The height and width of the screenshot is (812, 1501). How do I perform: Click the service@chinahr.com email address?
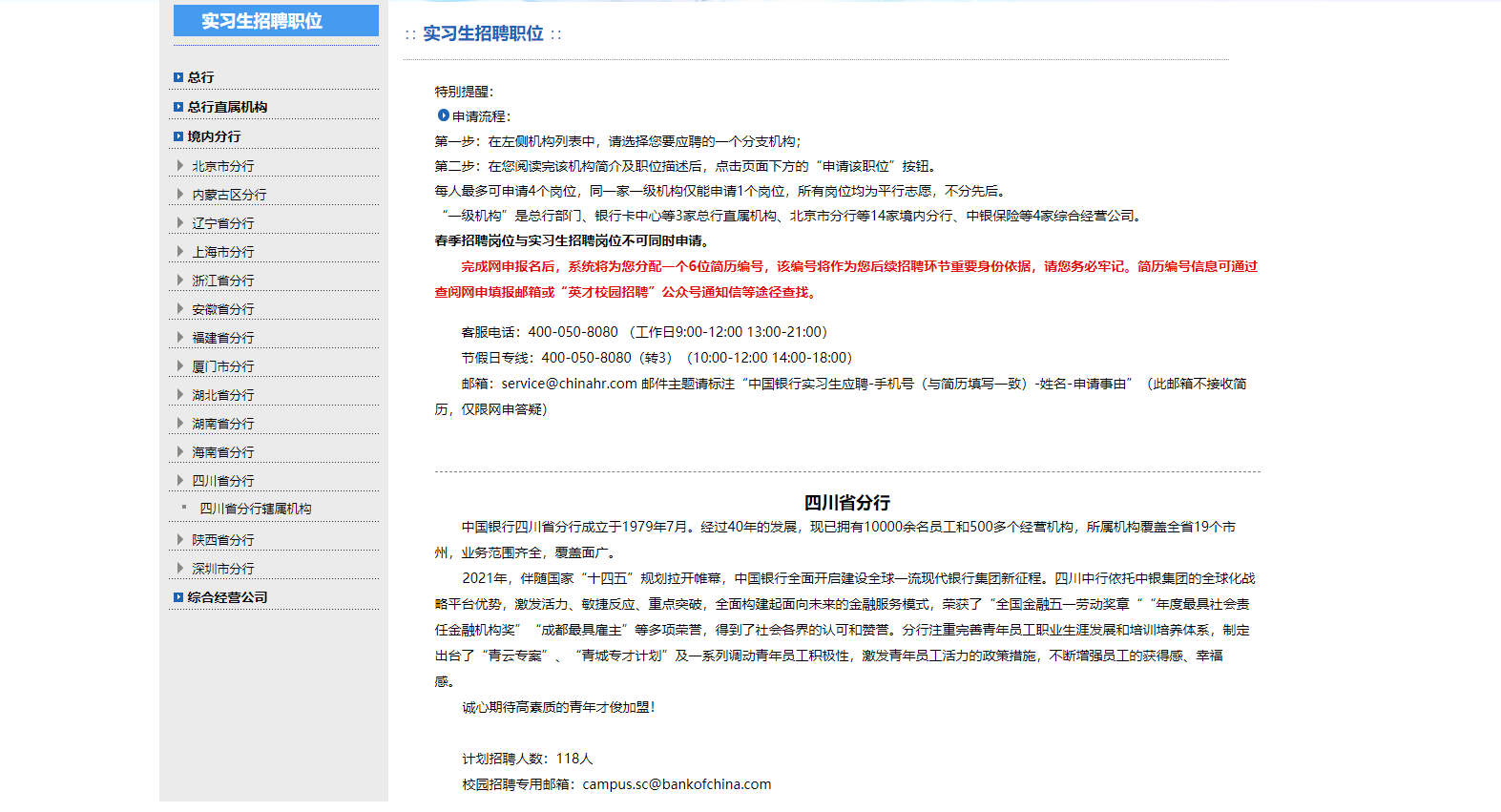pyautogui.click(x=570, y=384)
